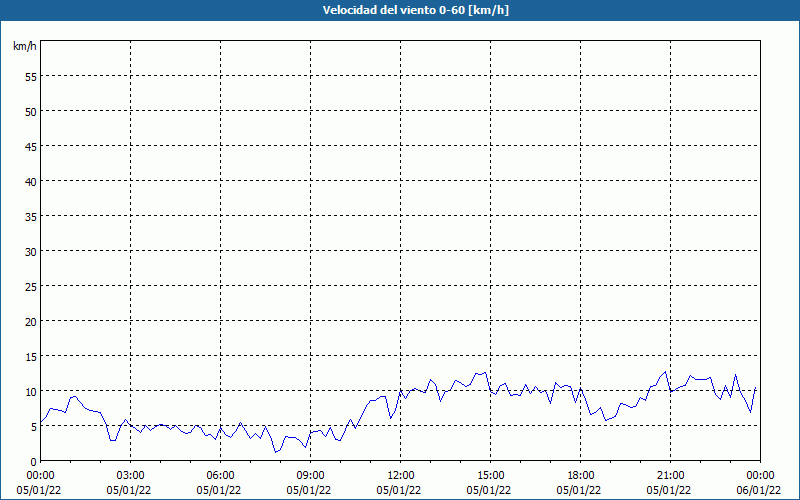Image resolution: width=800 pixels, height=500 pixels.
Task: Select the '00:00' time label above 05/01/22
Action: tap(40, 476)
